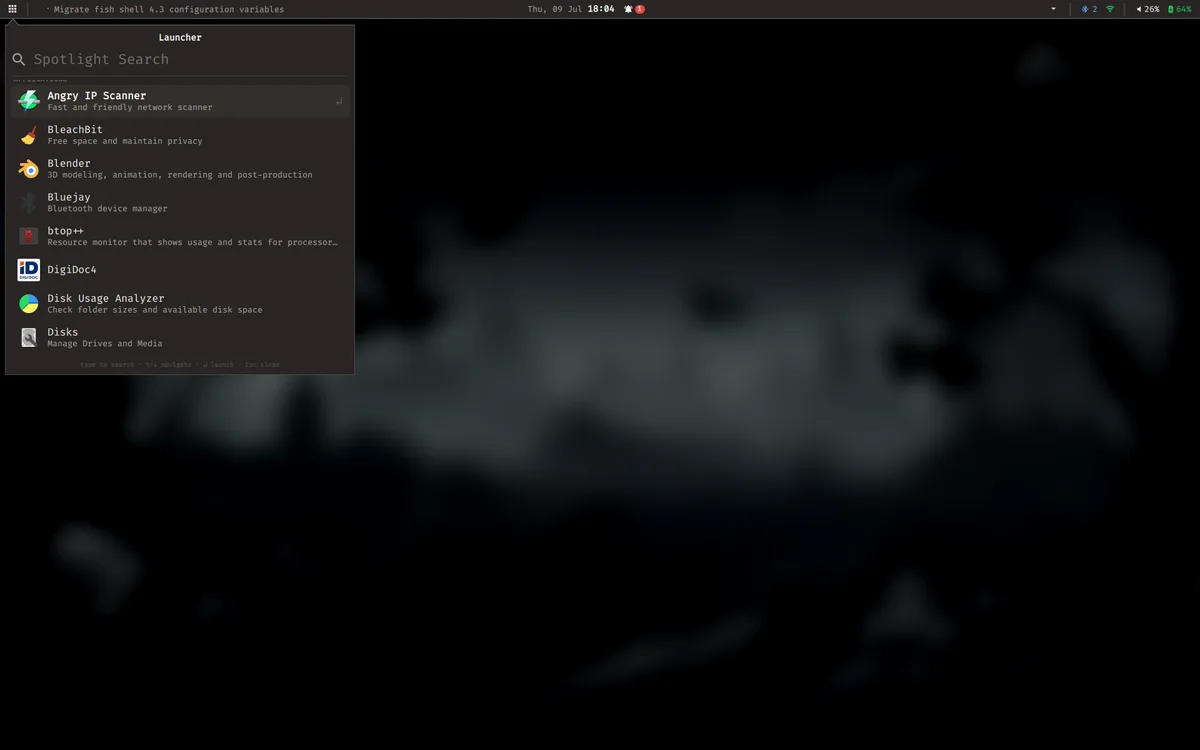Click the Bluejay Bluetooth manager icon
The width and height of the screenshot is (1200, 750).
pyautogui.click(x=29, y=203)
